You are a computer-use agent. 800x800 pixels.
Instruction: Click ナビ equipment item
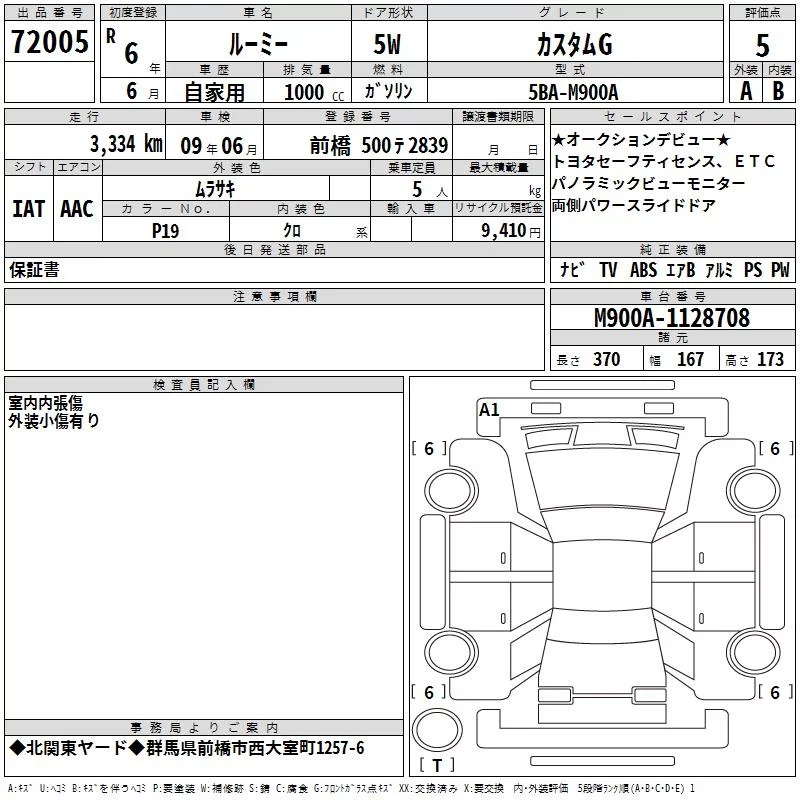[573, 269]
